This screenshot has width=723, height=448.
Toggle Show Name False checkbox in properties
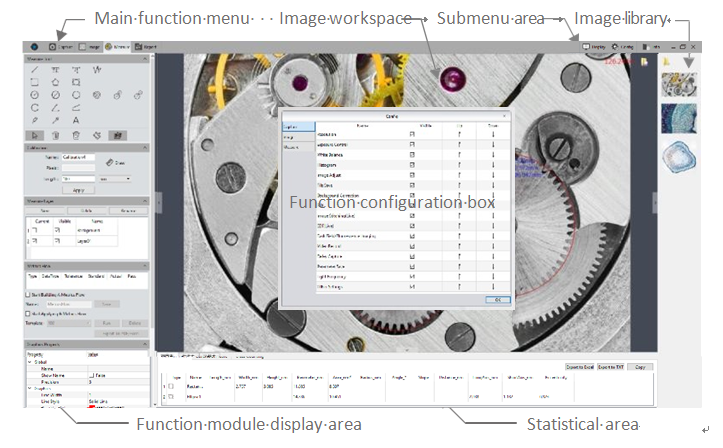coord(91,375)
